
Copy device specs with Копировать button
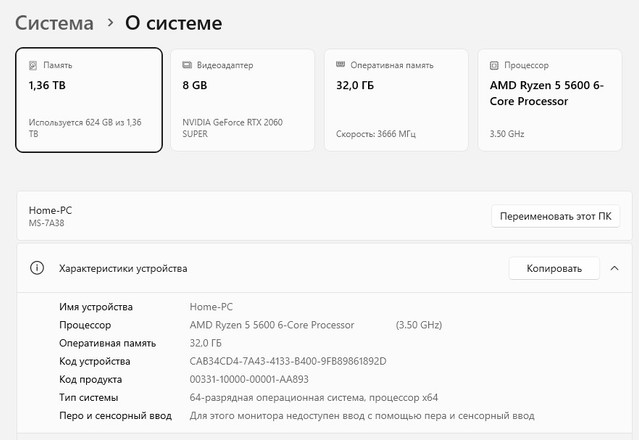(x=554, y=268)
